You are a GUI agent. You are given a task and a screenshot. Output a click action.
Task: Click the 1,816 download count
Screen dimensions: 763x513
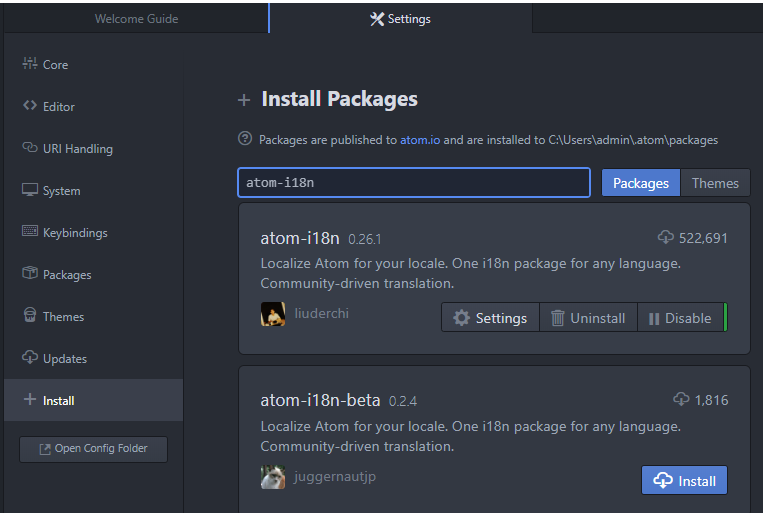click(x=711, y=400)
